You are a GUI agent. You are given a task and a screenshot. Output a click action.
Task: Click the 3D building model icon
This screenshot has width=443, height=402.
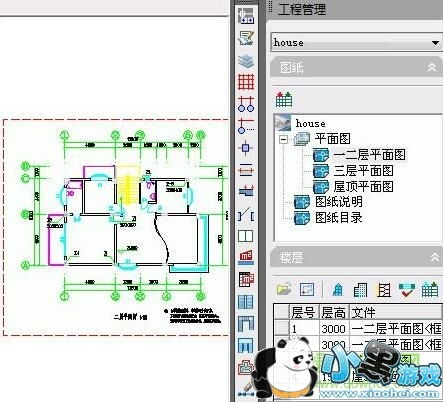pos(338,289)
